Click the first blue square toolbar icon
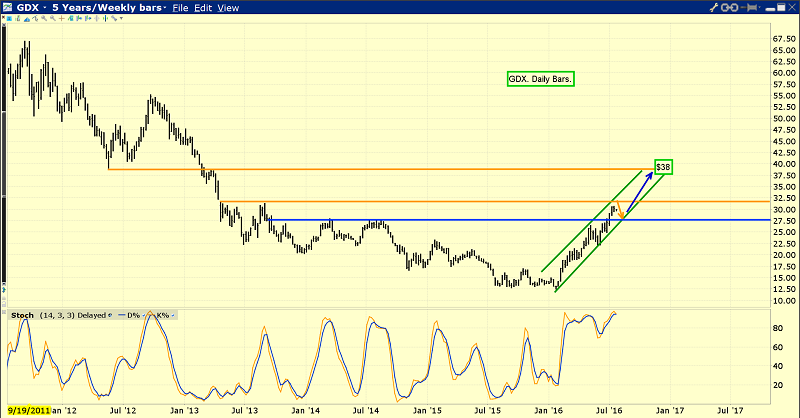 9,19
